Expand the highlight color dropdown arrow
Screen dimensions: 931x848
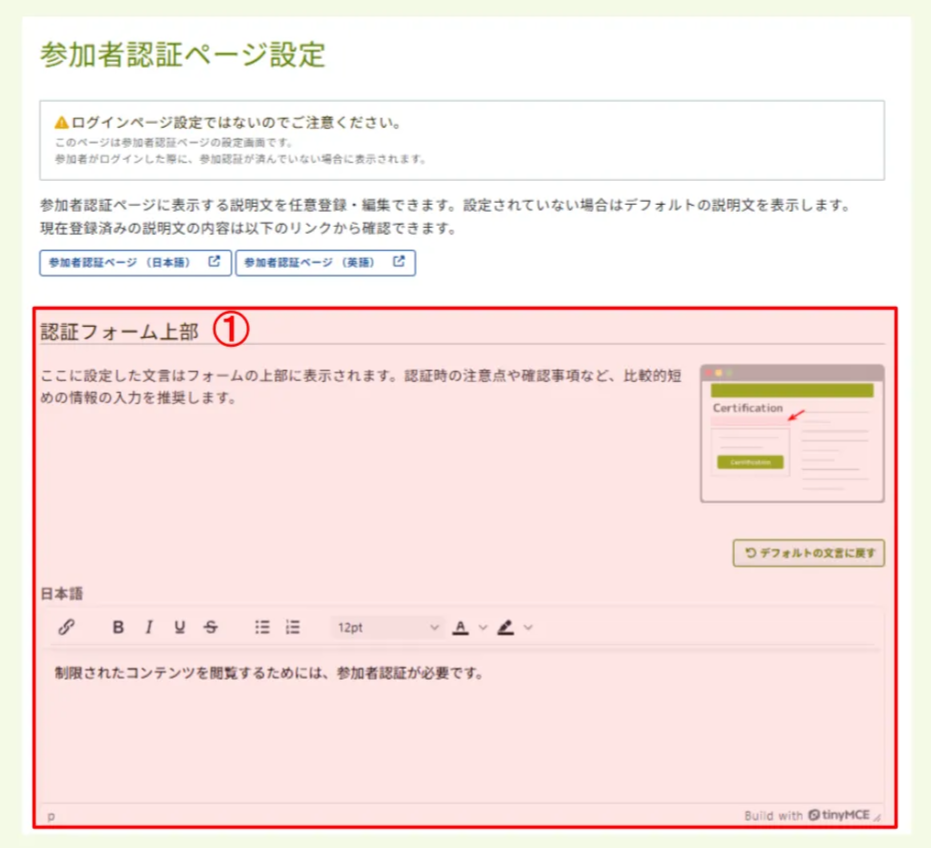(x=527, y=627)
